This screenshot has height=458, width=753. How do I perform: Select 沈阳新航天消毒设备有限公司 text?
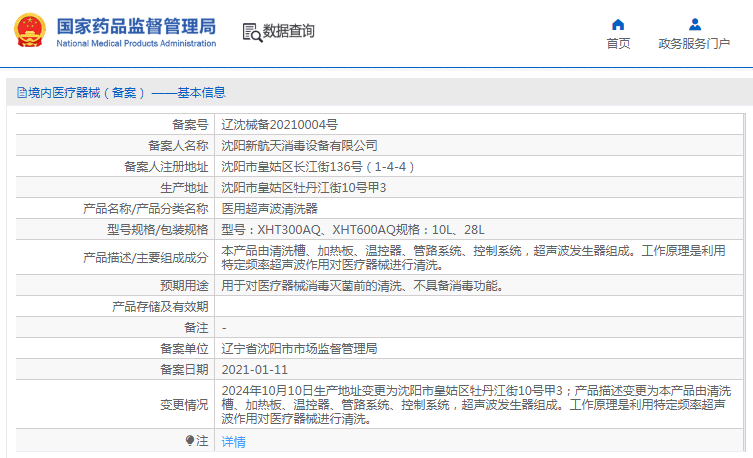pos(299,145)
